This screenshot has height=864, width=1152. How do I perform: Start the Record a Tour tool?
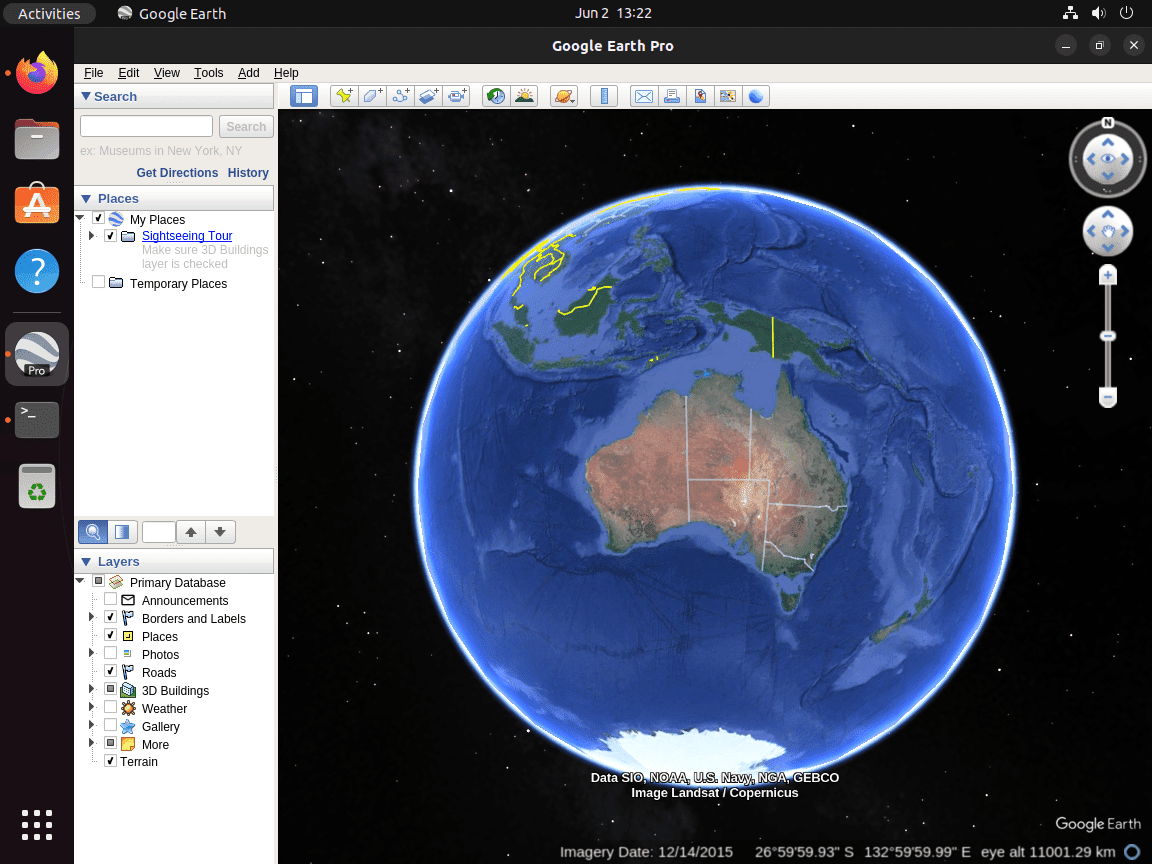pyautogui.click(x=457, y=95)
